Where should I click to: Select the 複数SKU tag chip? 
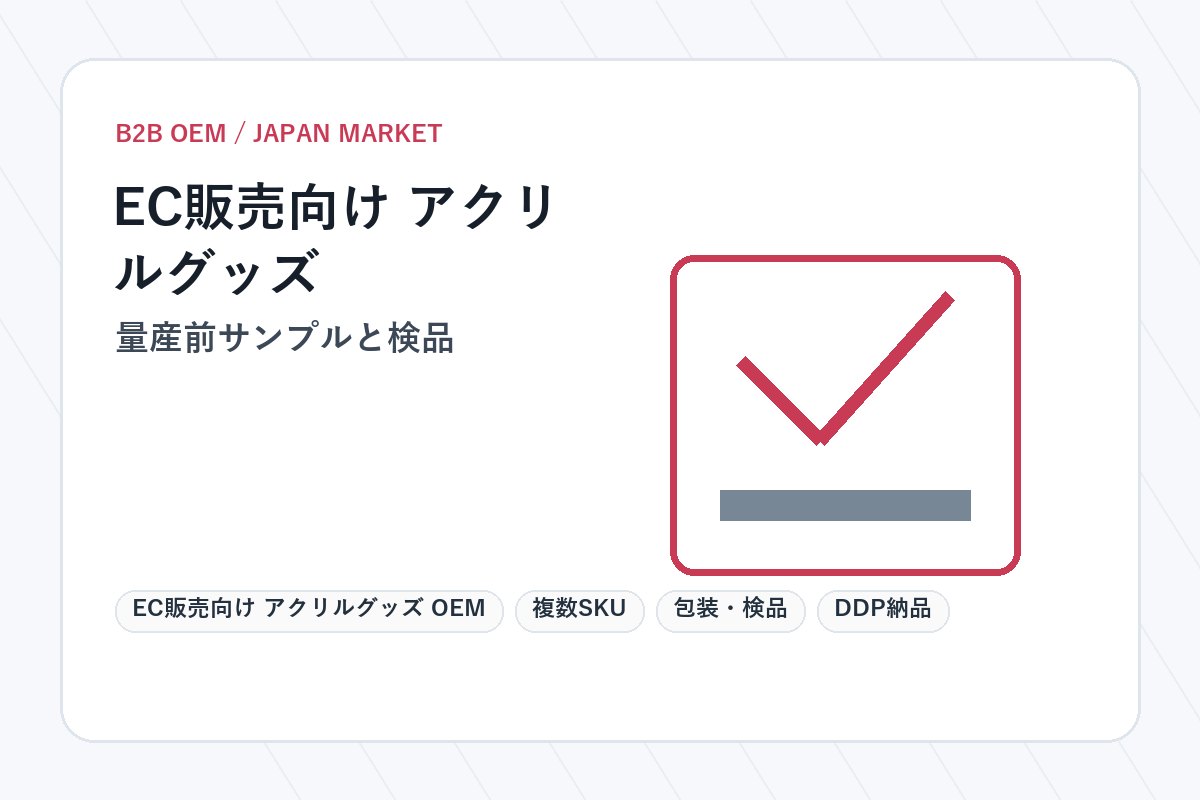pyautogui.click(x=580, y=611)
